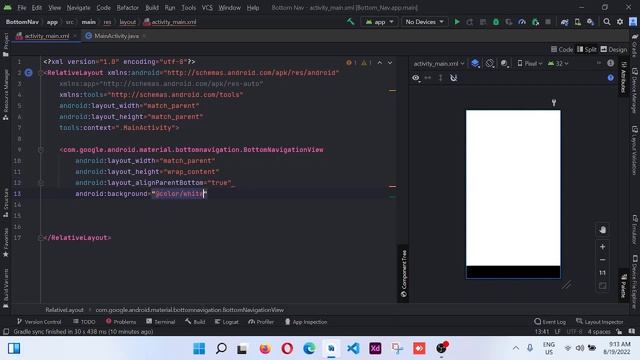The width and height of the screenshot is (640, 360).
Task: Open the Profile app gauge icon
Action: click(x=522, y=22)
